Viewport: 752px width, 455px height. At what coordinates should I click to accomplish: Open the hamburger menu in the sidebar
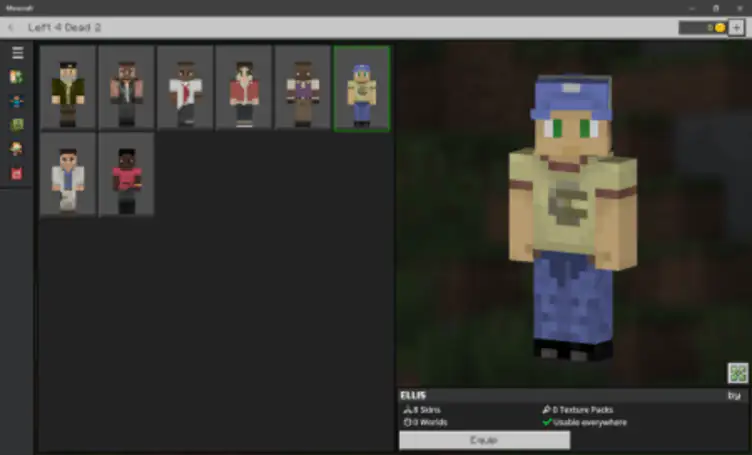(17, 53)
